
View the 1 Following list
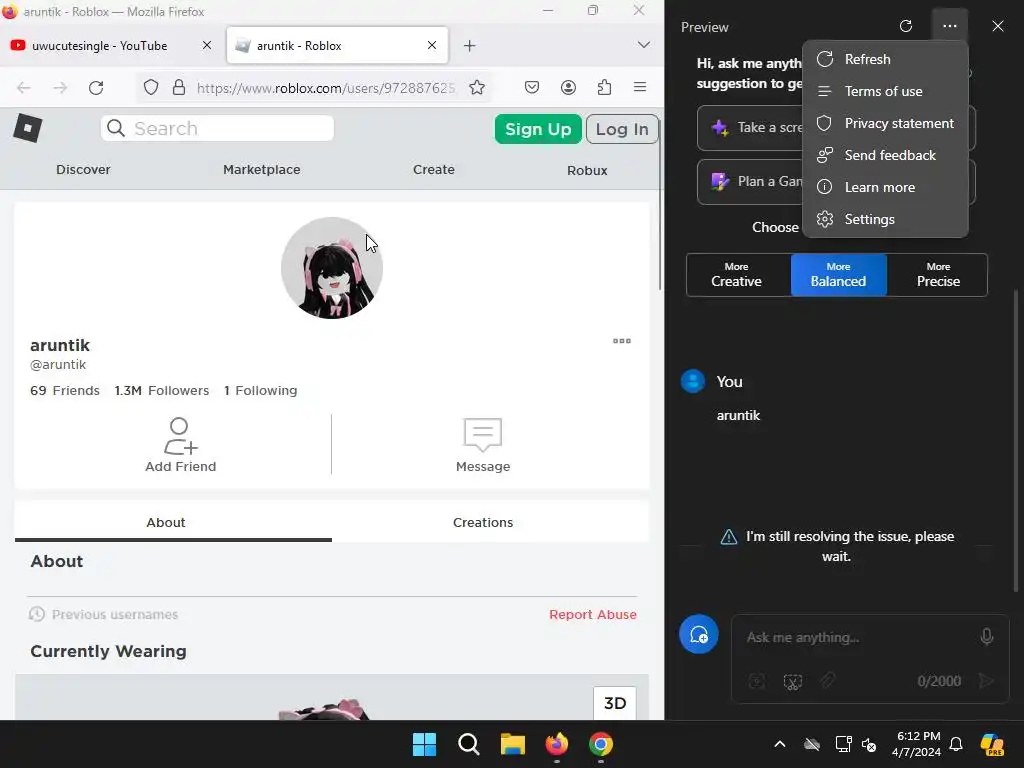pyautogui.click(x=260, y=391)
